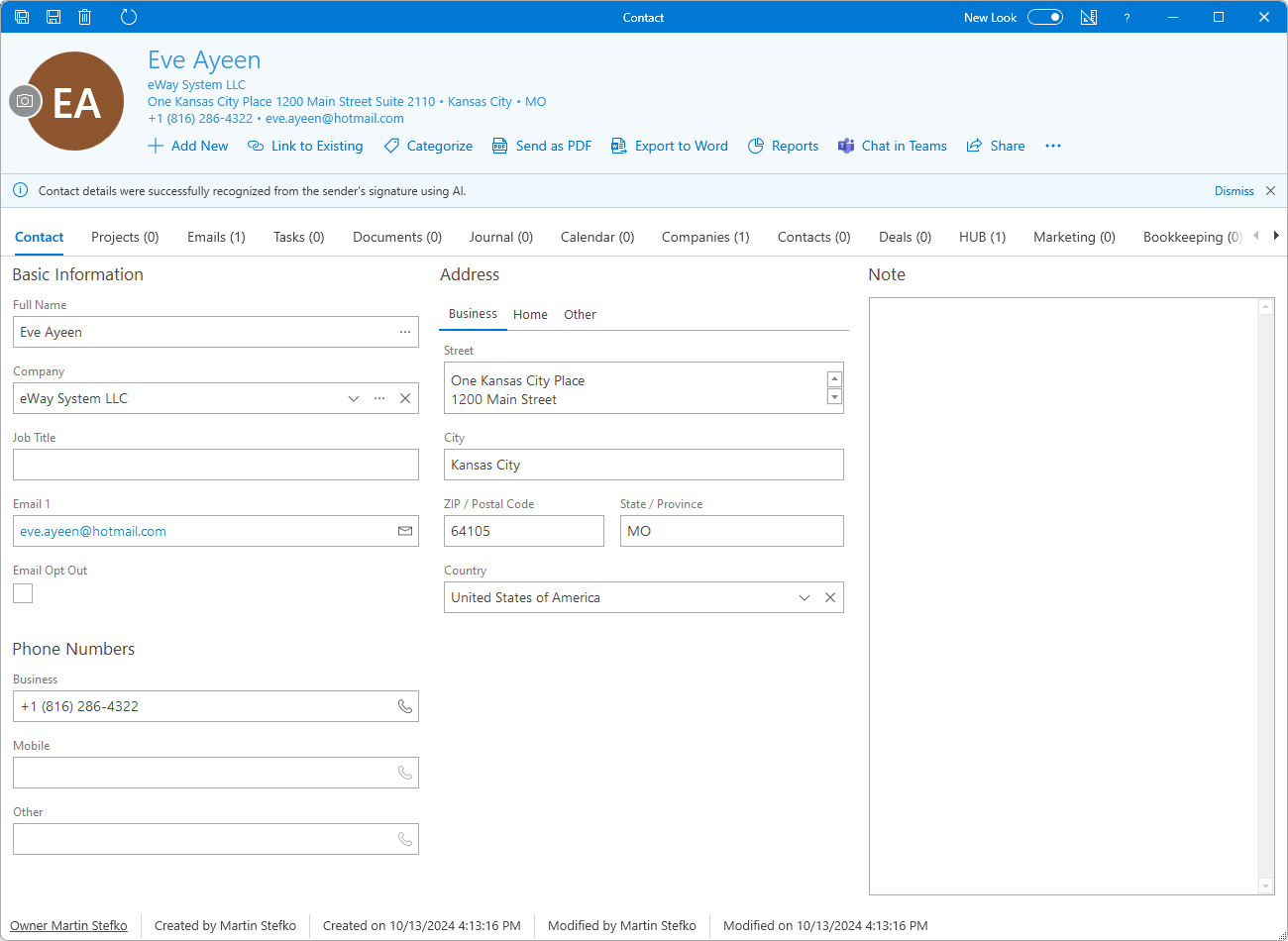The width and height of the screenshot is (1288, 941).
Task: Click the Share button
Action: pyautogui.click(x=996, y=146)
